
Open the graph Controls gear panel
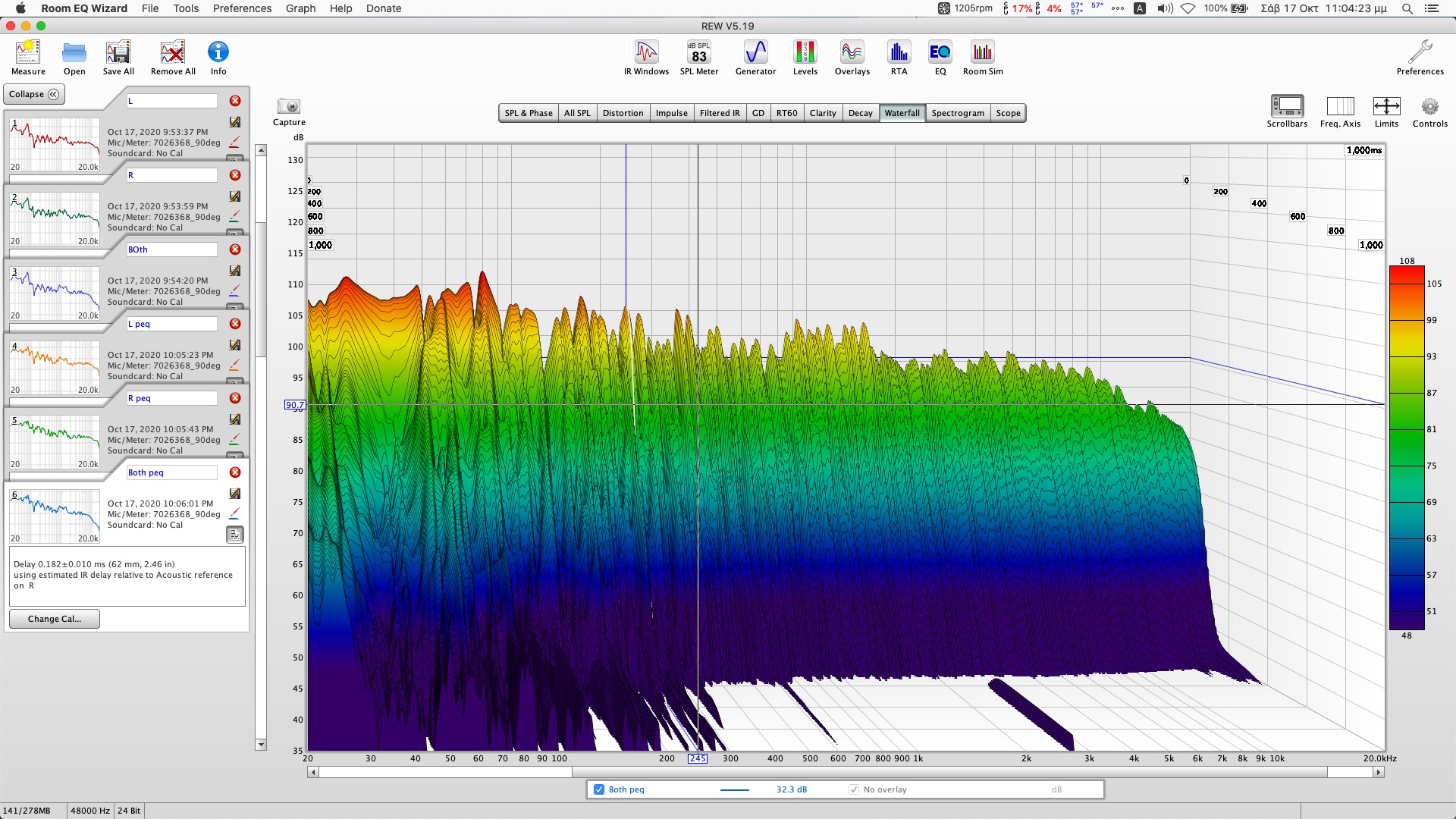pyautogui.click(x=1429, y=111)
